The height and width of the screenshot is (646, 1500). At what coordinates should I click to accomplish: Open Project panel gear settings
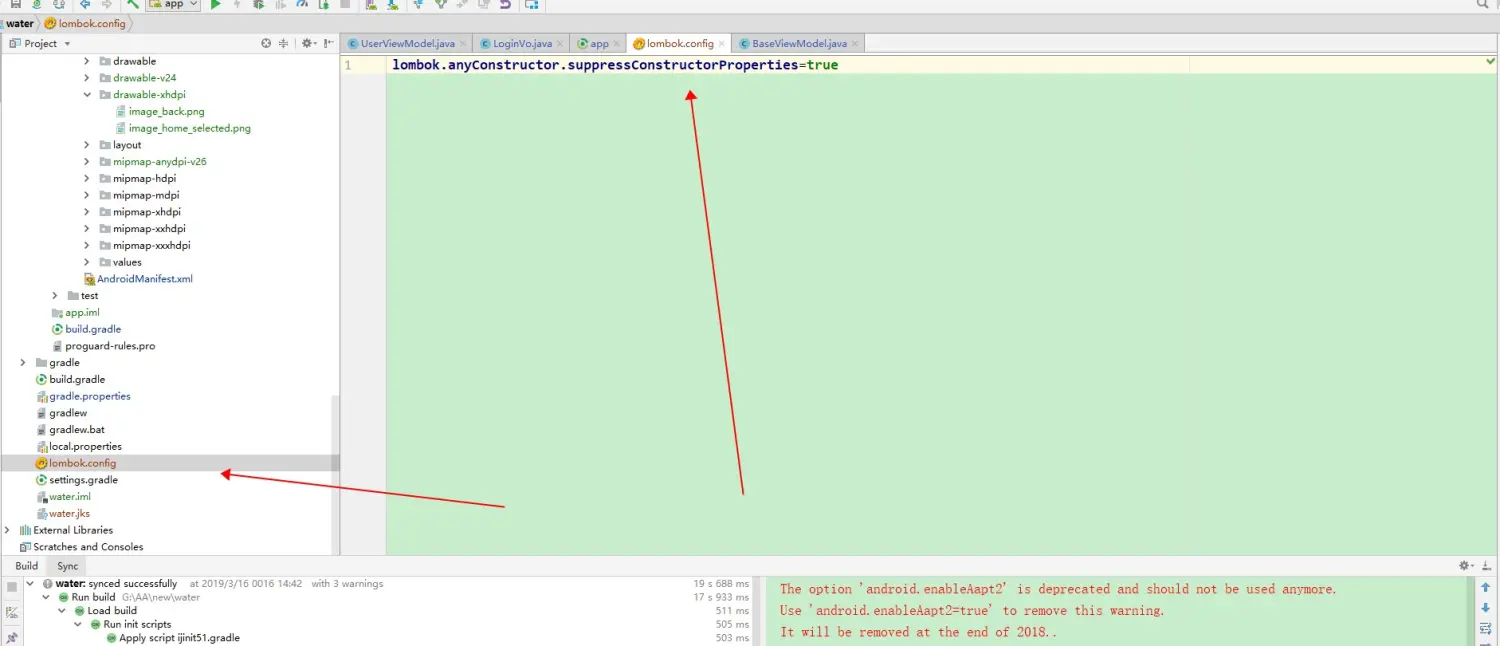(308, 43)
